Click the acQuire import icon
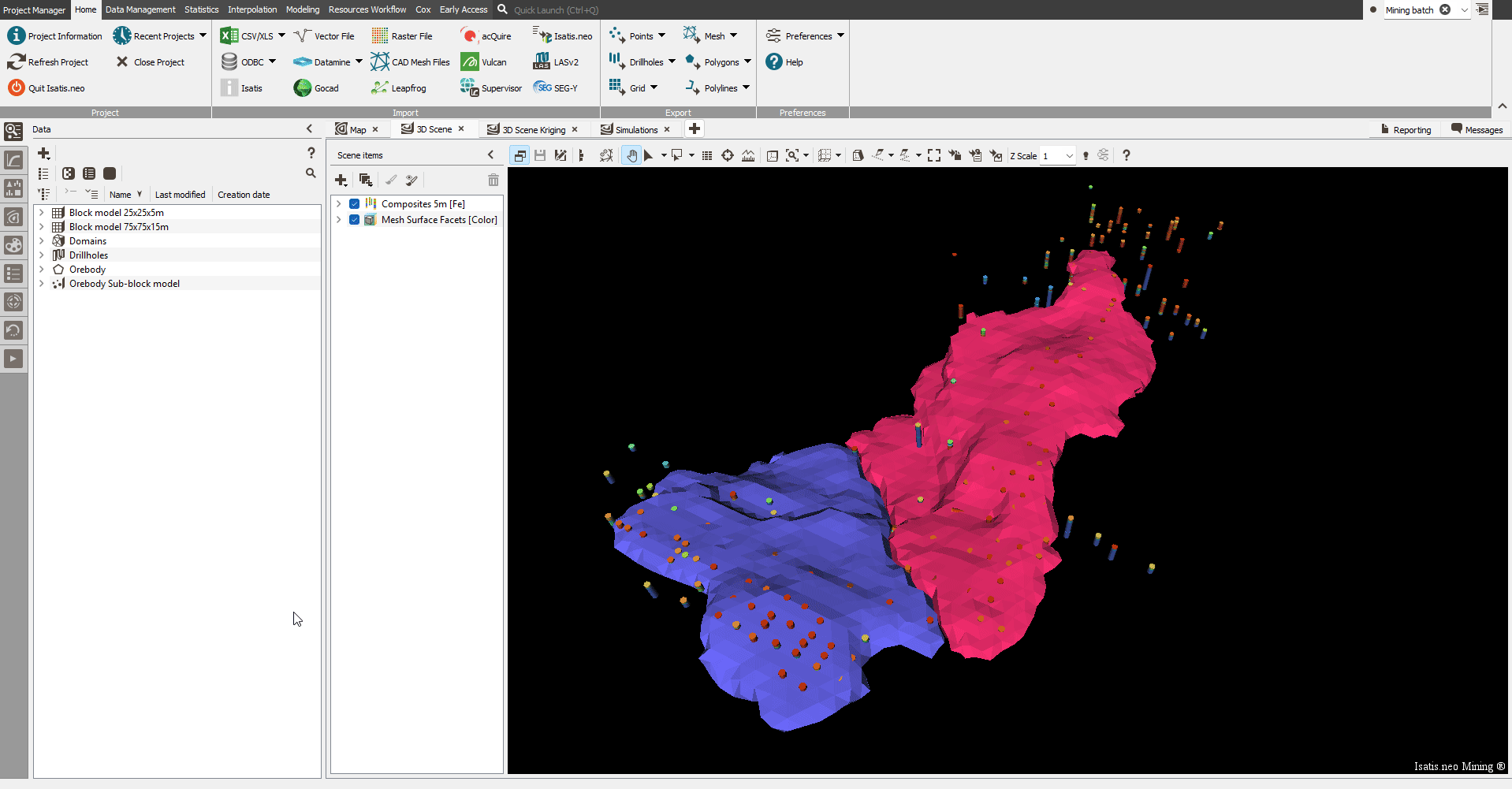 470,36
